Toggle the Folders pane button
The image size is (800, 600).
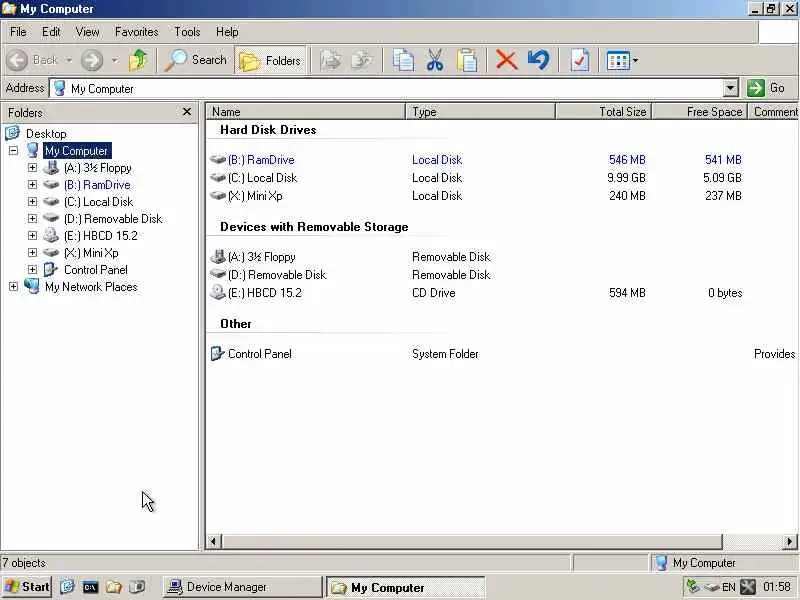point(270,60)
